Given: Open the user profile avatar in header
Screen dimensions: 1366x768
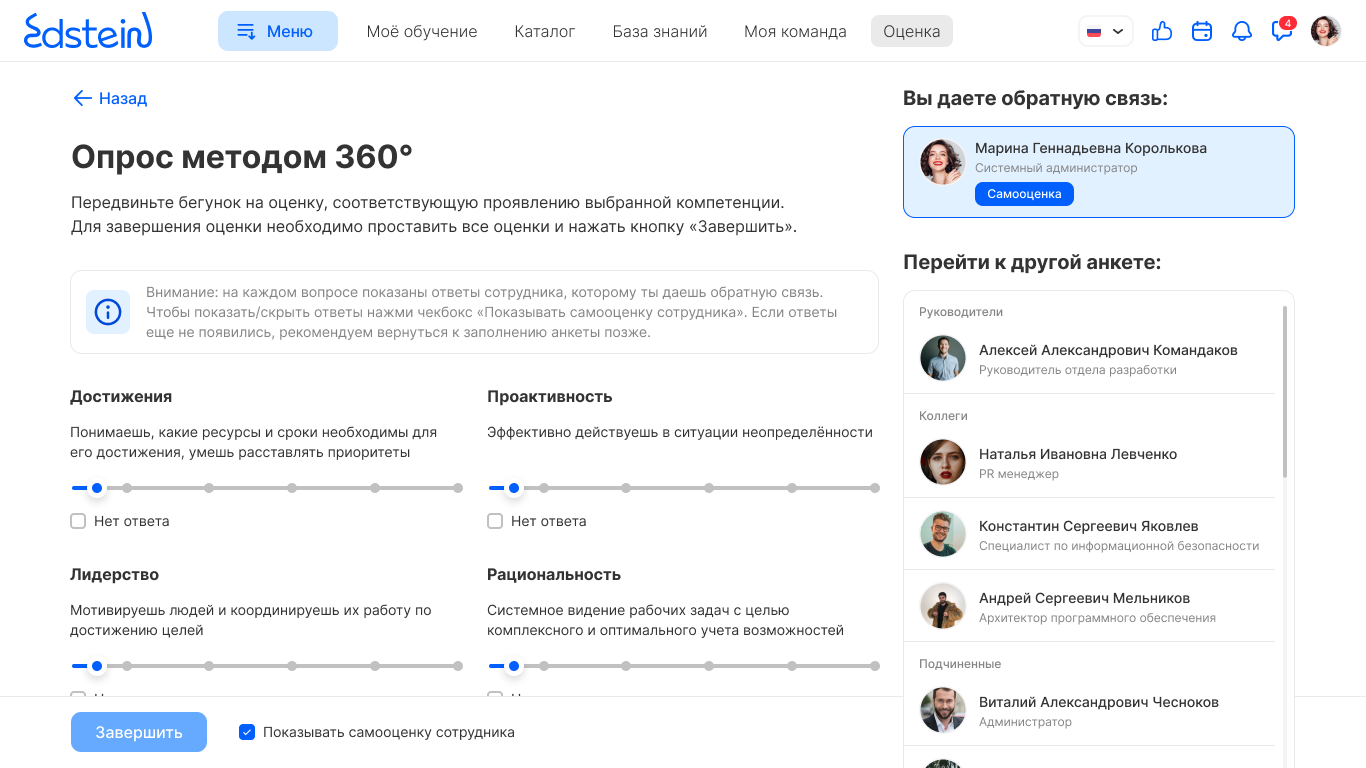Looking at the screenshot, I should 1325,31.
